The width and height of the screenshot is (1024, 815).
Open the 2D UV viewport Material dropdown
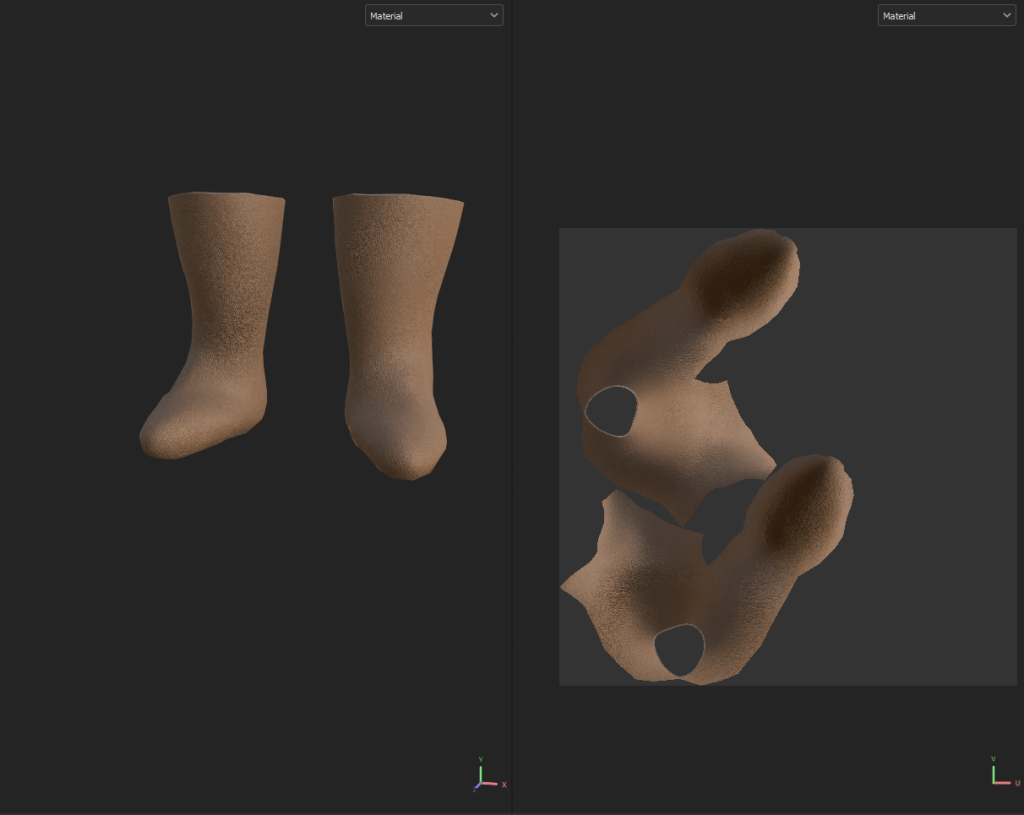pos(946,16)
